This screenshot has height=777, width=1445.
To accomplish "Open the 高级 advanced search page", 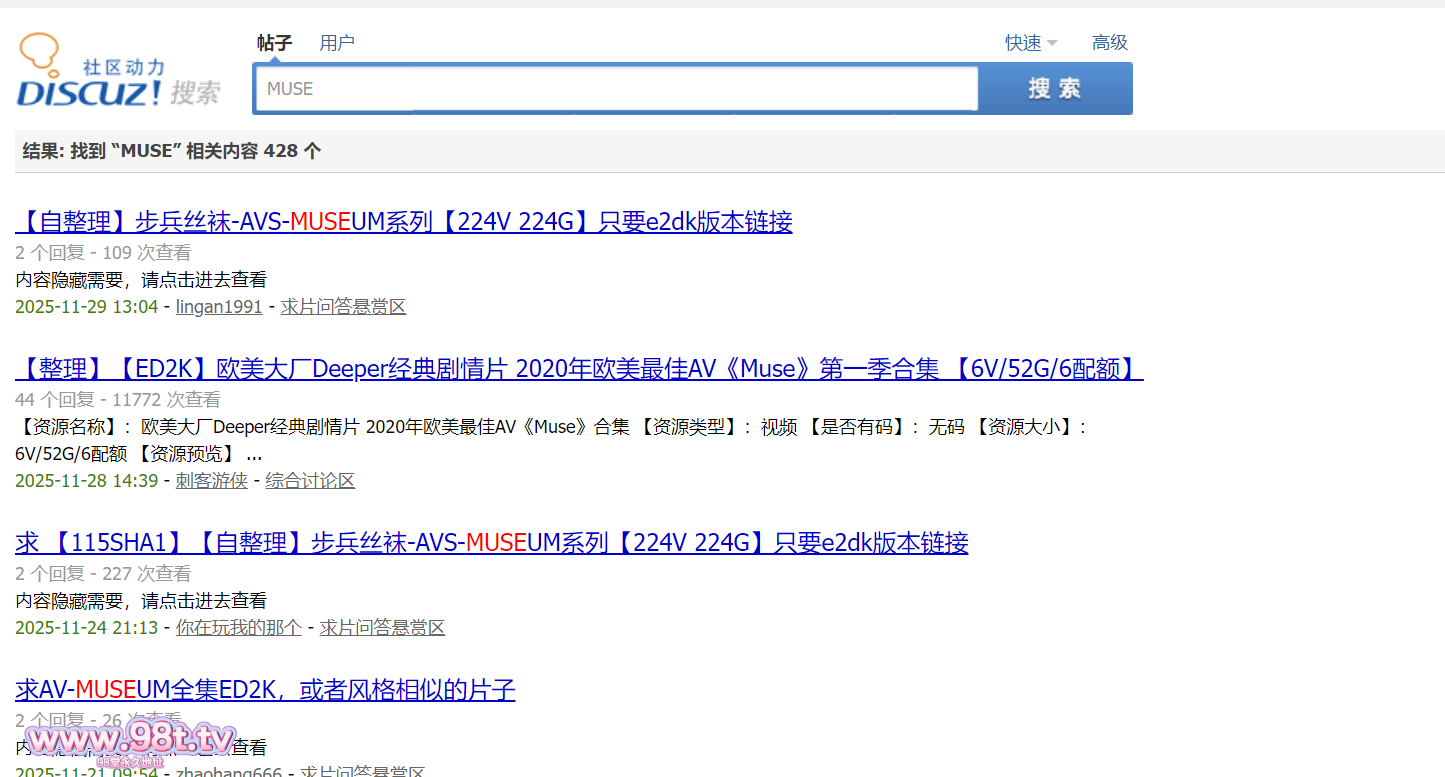I will coord(1109,42).
